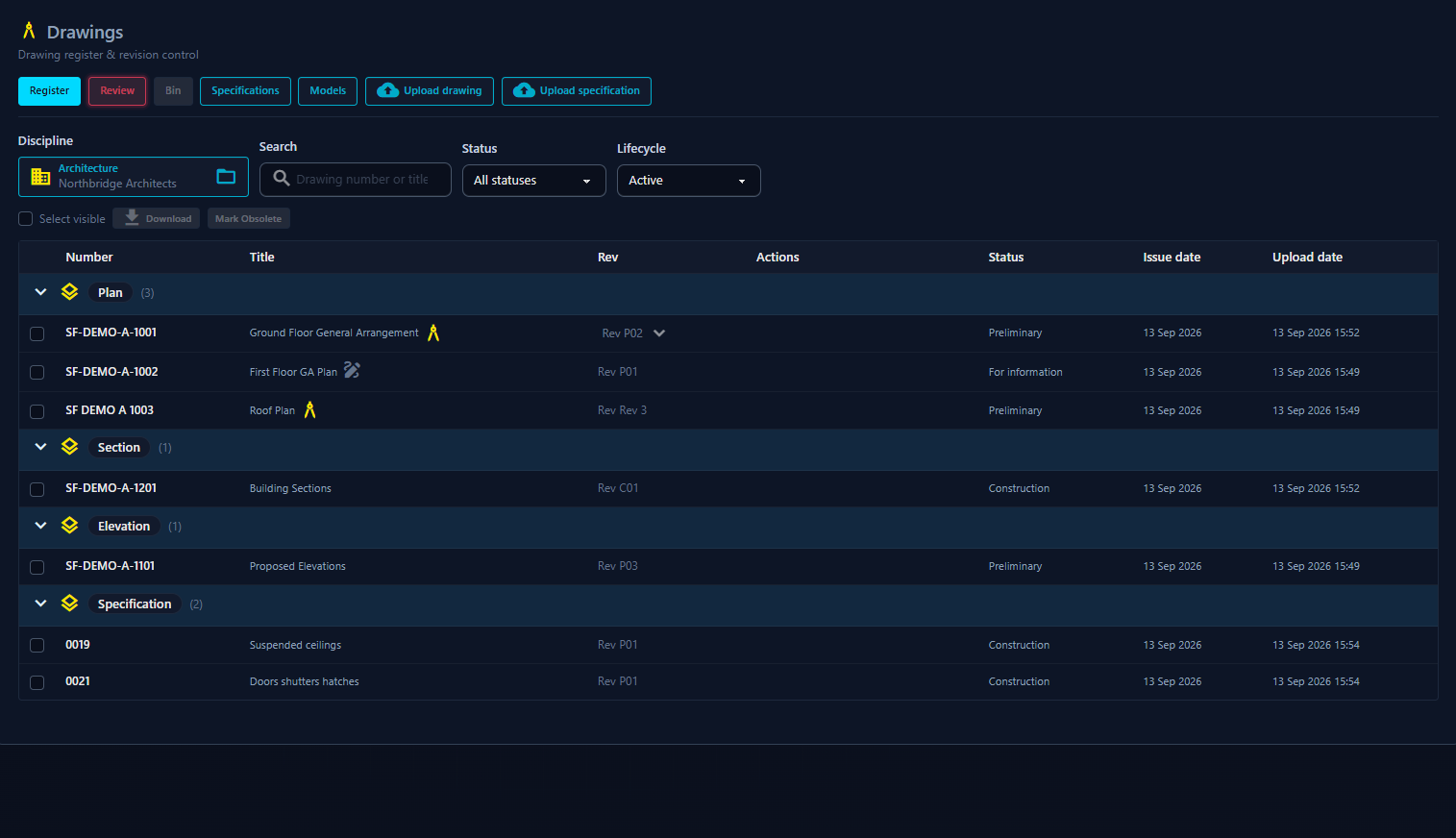Collapse the Section group chevron
This screenshot has height=838, width=1456.
point(40,447)
